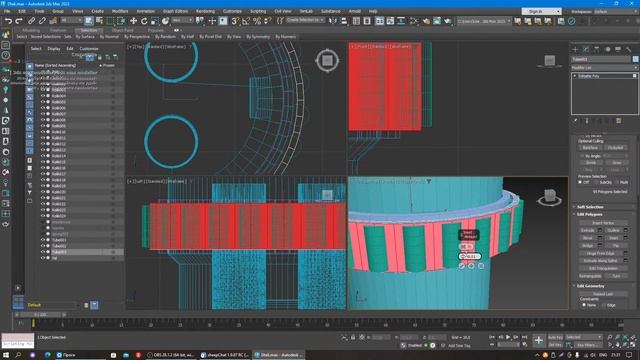Click the Redo arrow icon

18,21
